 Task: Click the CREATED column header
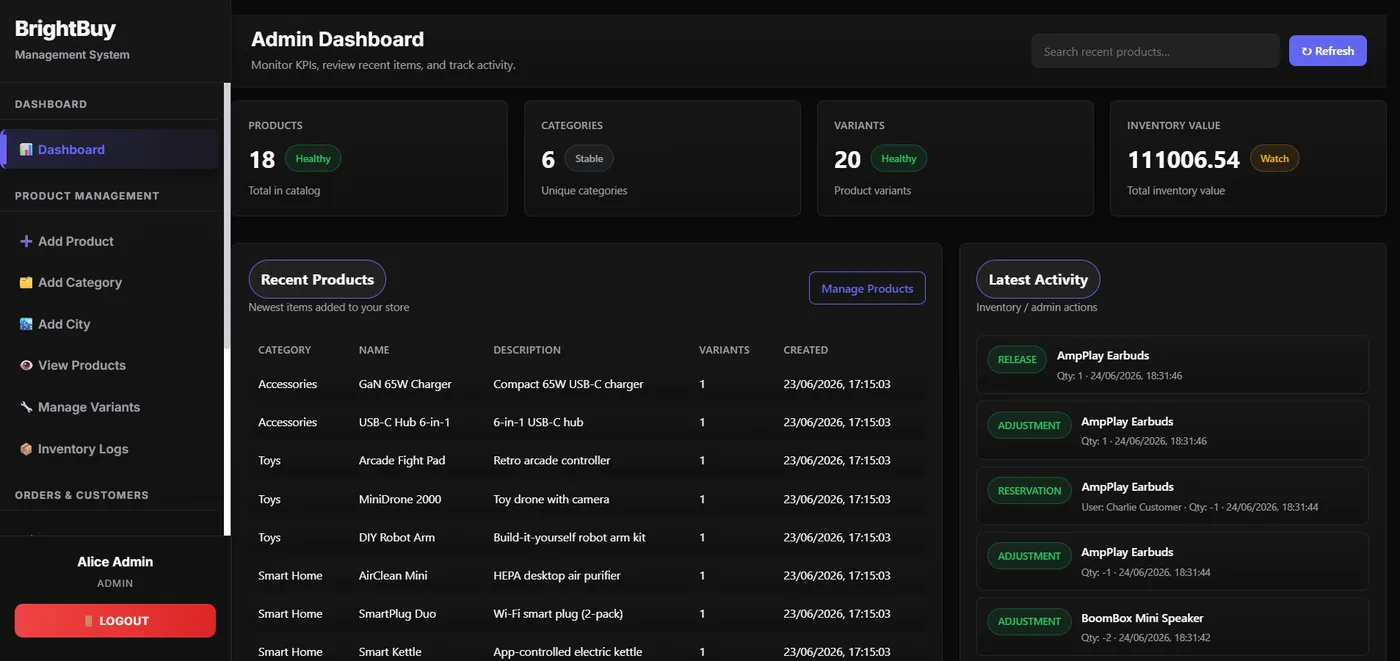coord(806,350)
